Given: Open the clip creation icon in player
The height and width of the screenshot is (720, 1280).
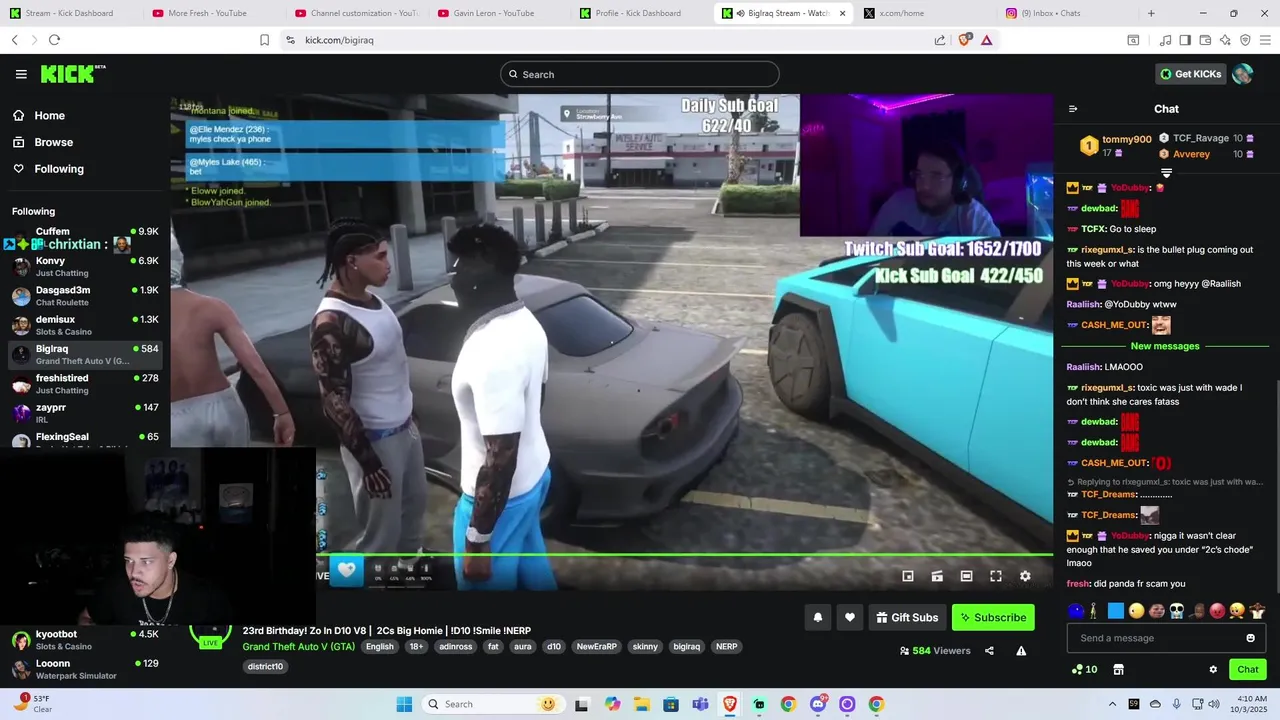Looking at the screenshot, I should pos(937,576).
